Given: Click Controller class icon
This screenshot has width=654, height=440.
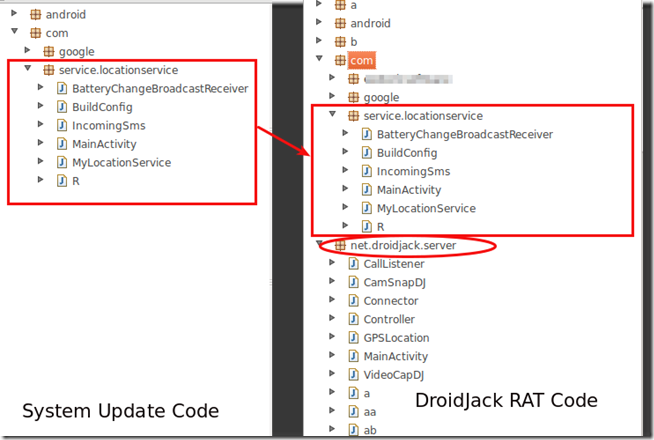Looking at the screenshot, I should pyautogui.click(x=354, y=319).
